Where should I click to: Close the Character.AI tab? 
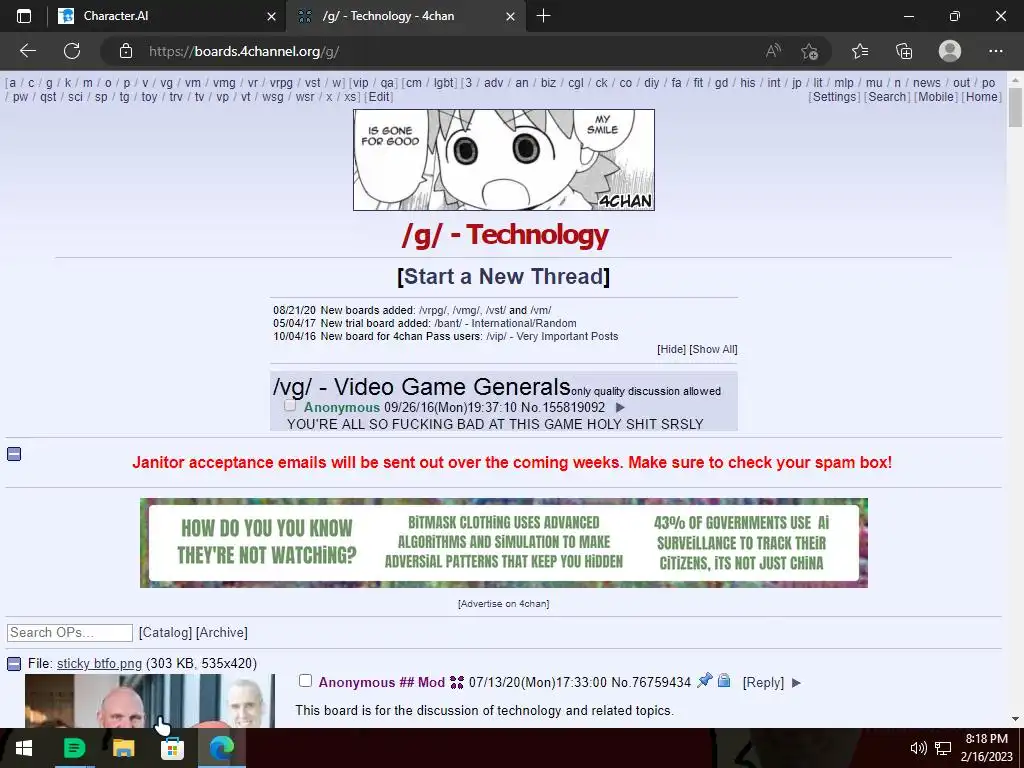click(x=271, y=16)
